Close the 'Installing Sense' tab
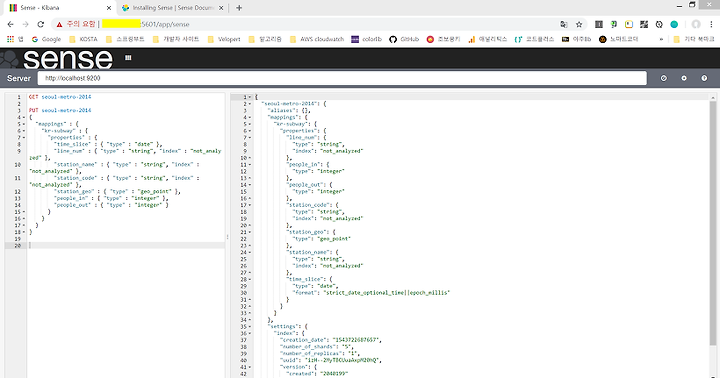Viewport: 720px width, 378px height. tap(221, 8)
